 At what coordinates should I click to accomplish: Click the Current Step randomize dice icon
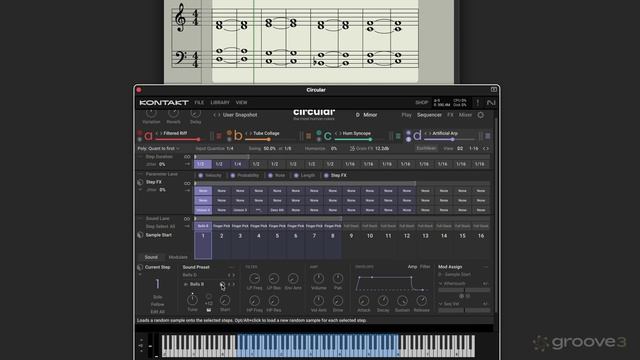[x=140, y=267]
